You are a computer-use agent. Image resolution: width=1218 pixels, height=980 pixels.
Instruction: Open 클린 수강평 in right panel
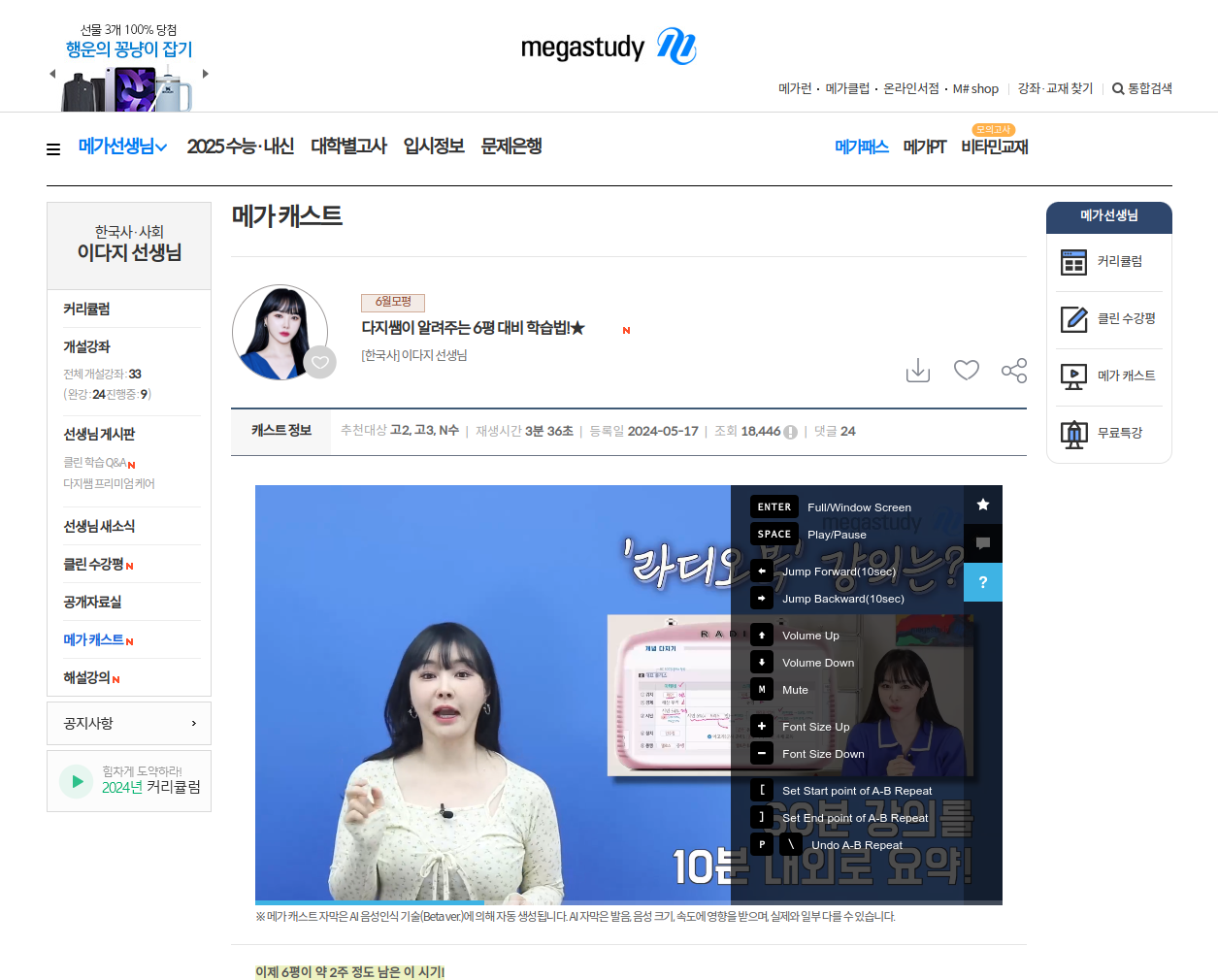(x=1108, y=319)
